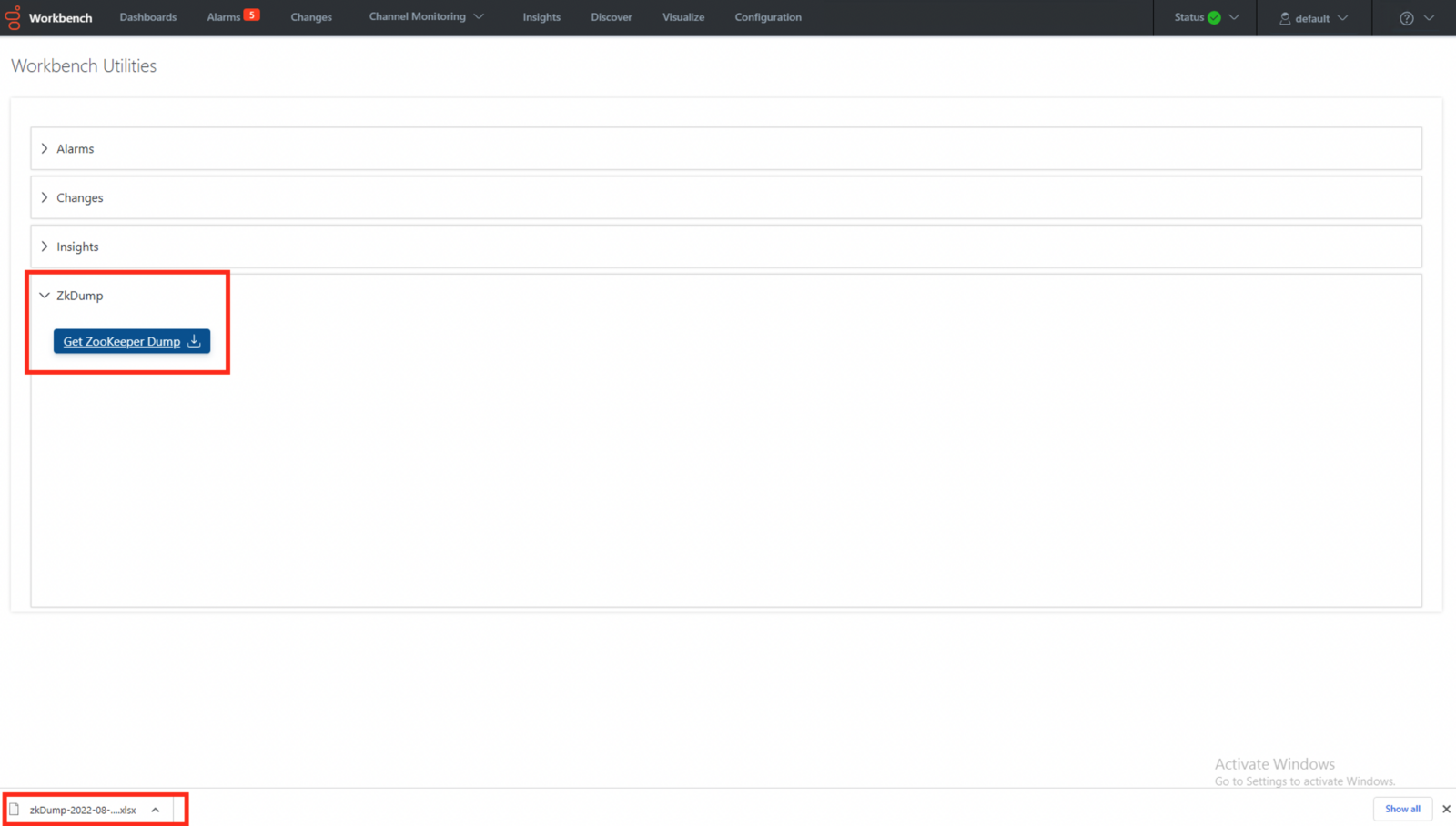Click the Get ZooKeeper Dump button
This screenshot has height=826, width=1456.
pos(132,341)
